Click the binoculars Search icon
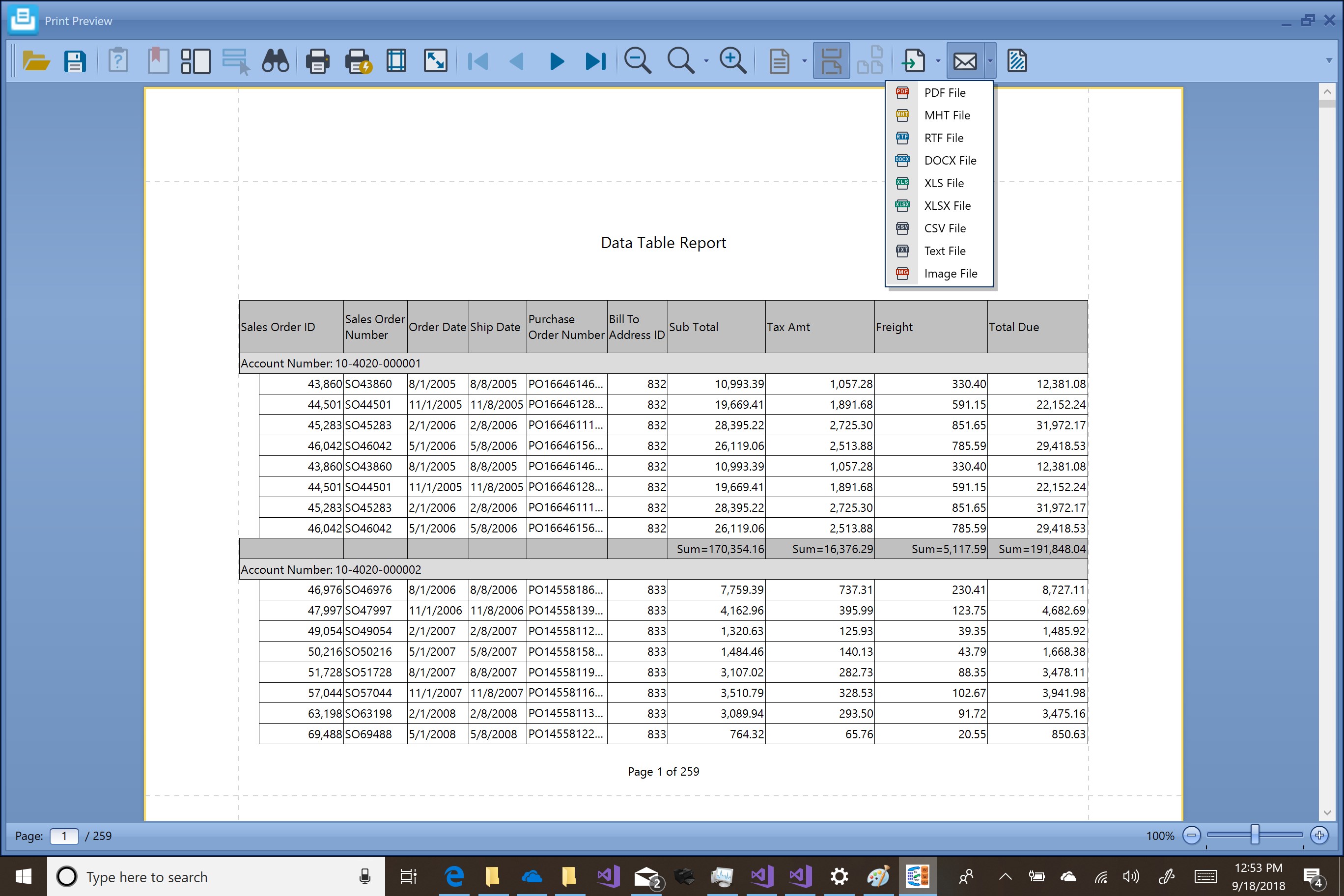The image size is (1344, 896). (x=275, y=61)
